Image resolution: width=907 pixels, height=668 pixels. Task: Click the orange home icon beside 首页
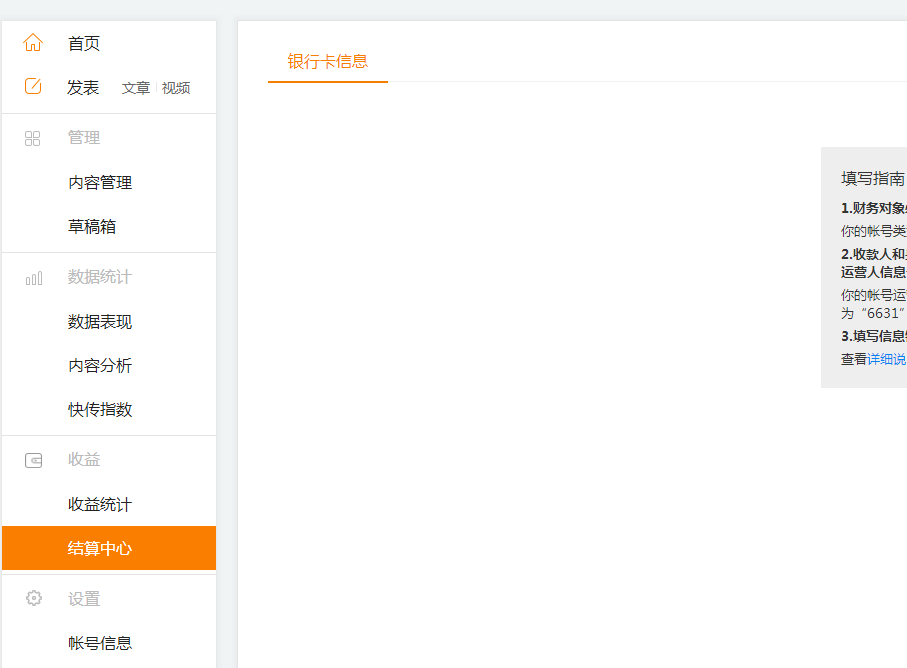click(34, 43)
